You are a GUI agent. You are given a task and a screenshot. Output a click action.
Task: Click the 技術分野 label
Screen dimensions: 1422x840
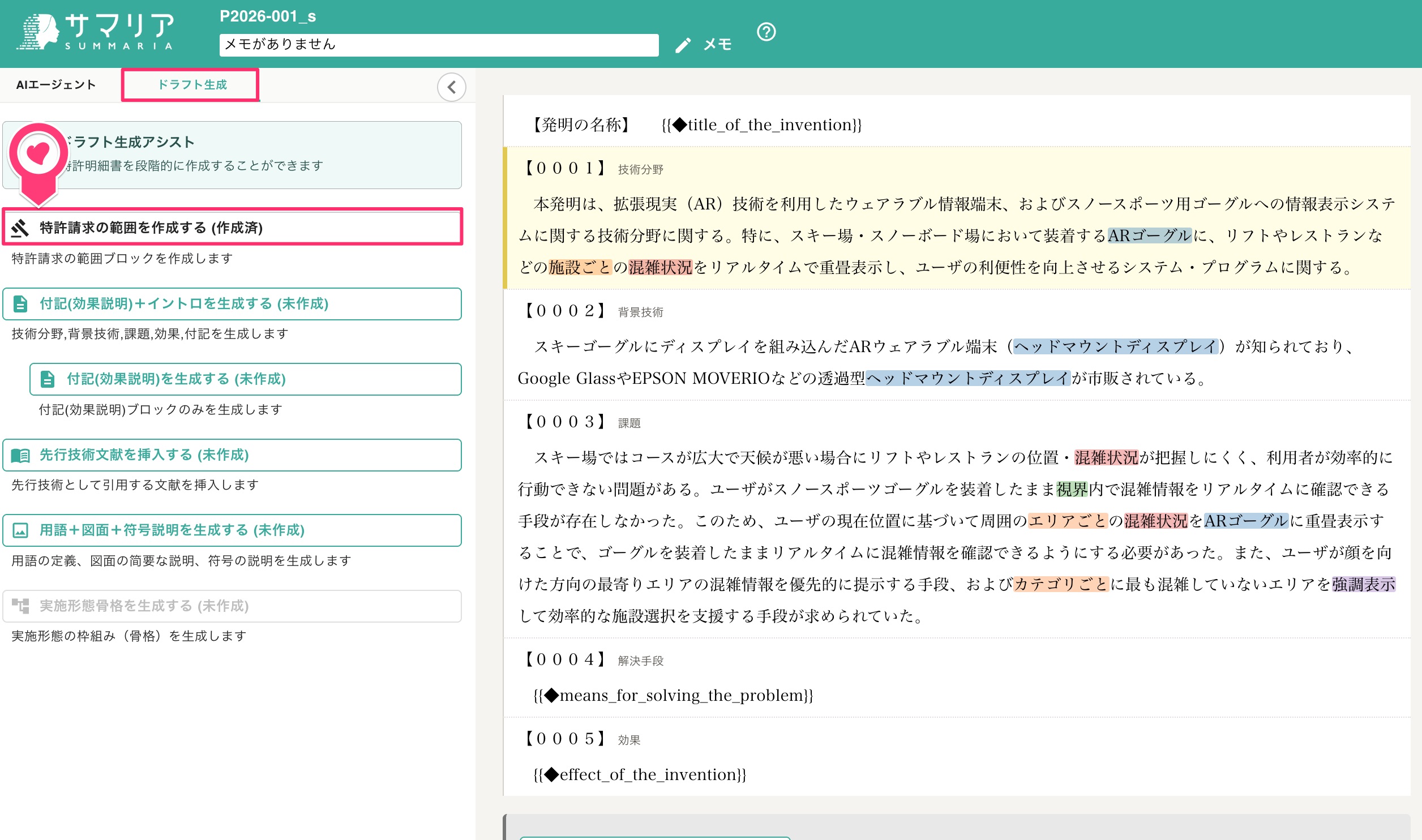click(x=640, y=169)
